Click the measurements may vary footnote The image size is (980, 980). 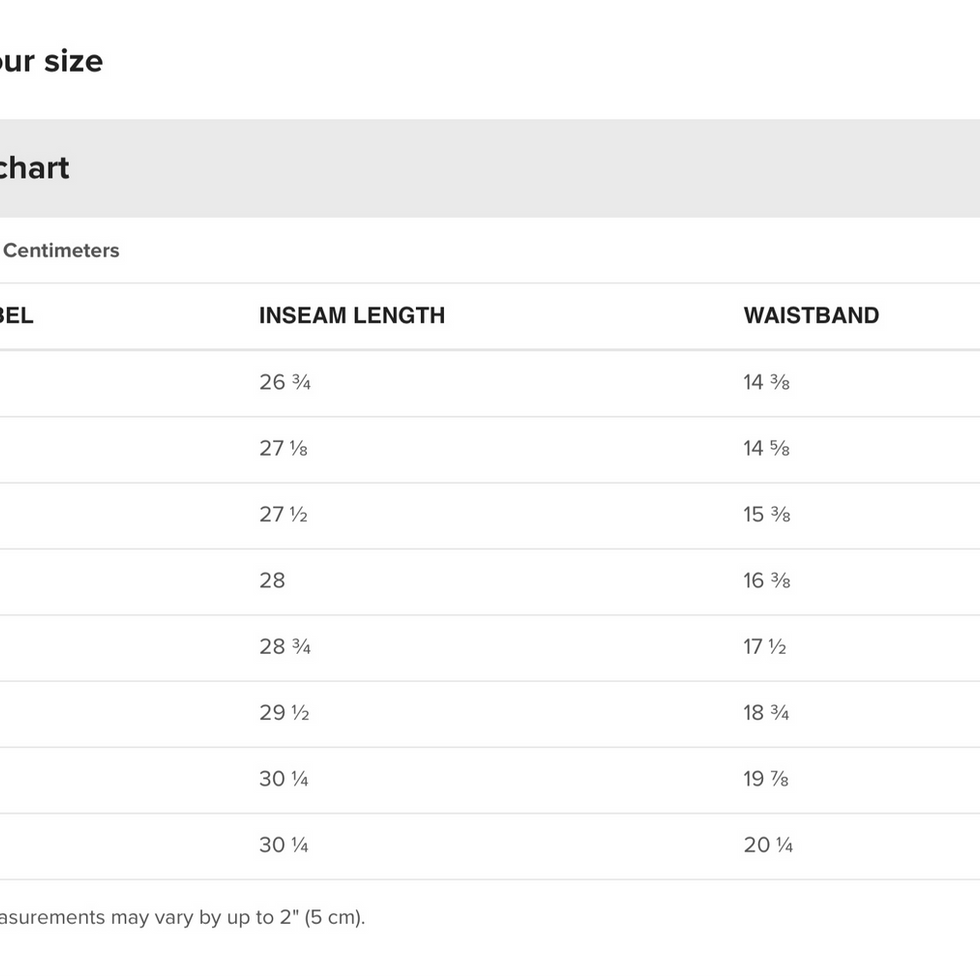coord(180,916)
